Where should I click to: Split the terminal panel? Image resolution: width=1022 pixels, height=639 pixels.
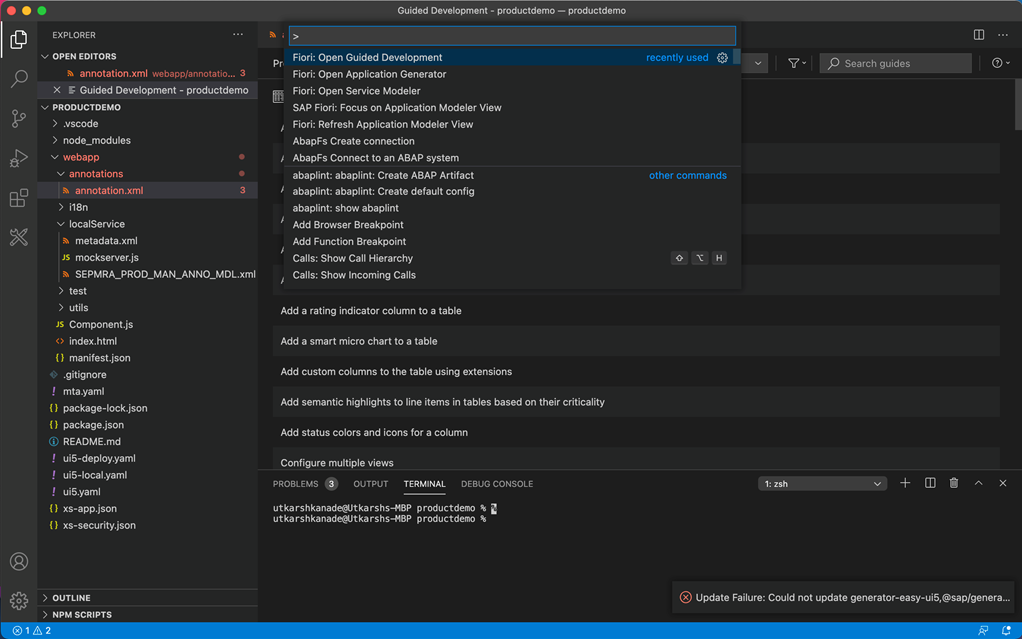pyautogui.click(x=930, y=483)
